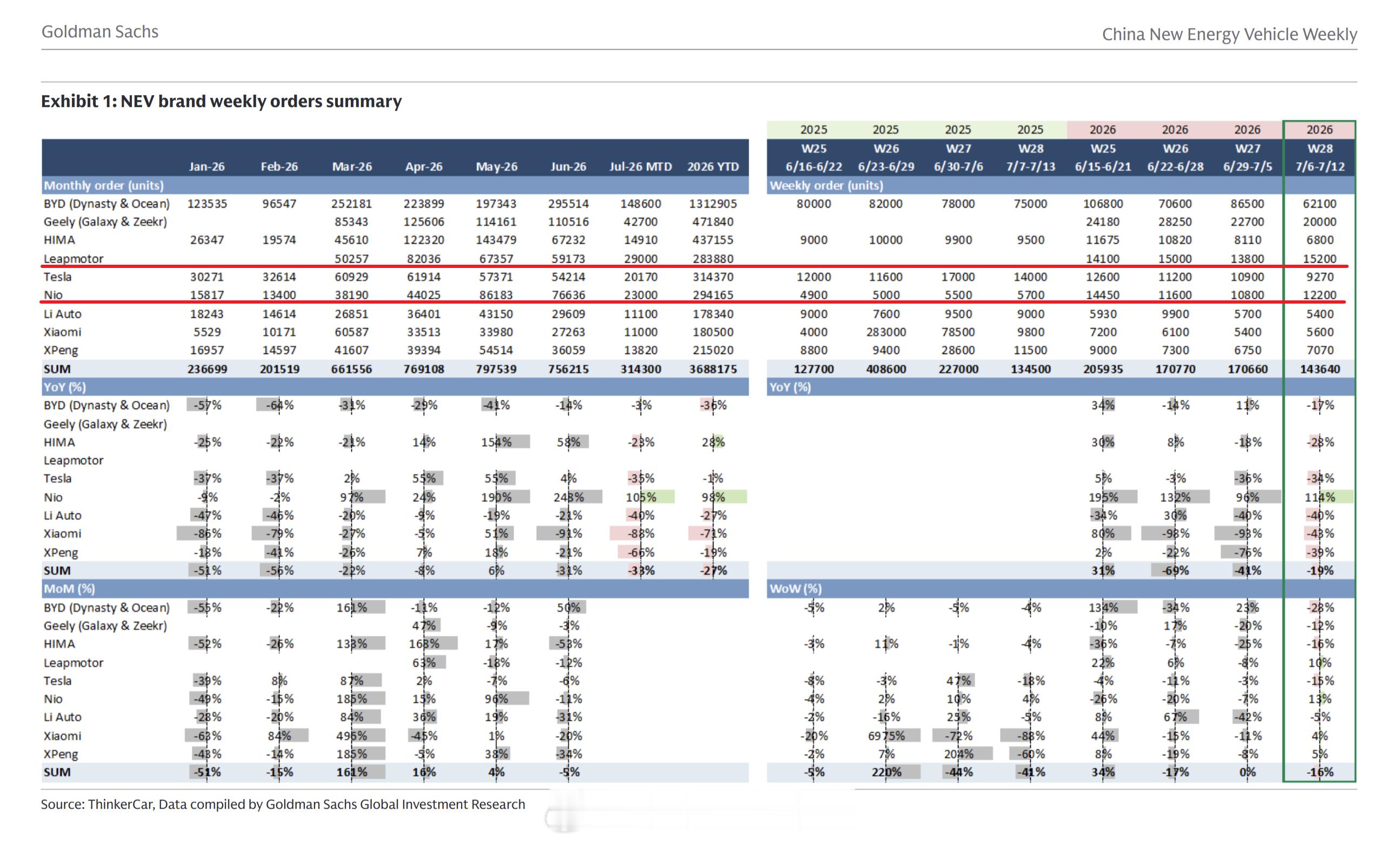The width and height of the screenshot is (1400, 846).
Task: Select the Exhibit 1 heading text
Action: click(221, 101)
